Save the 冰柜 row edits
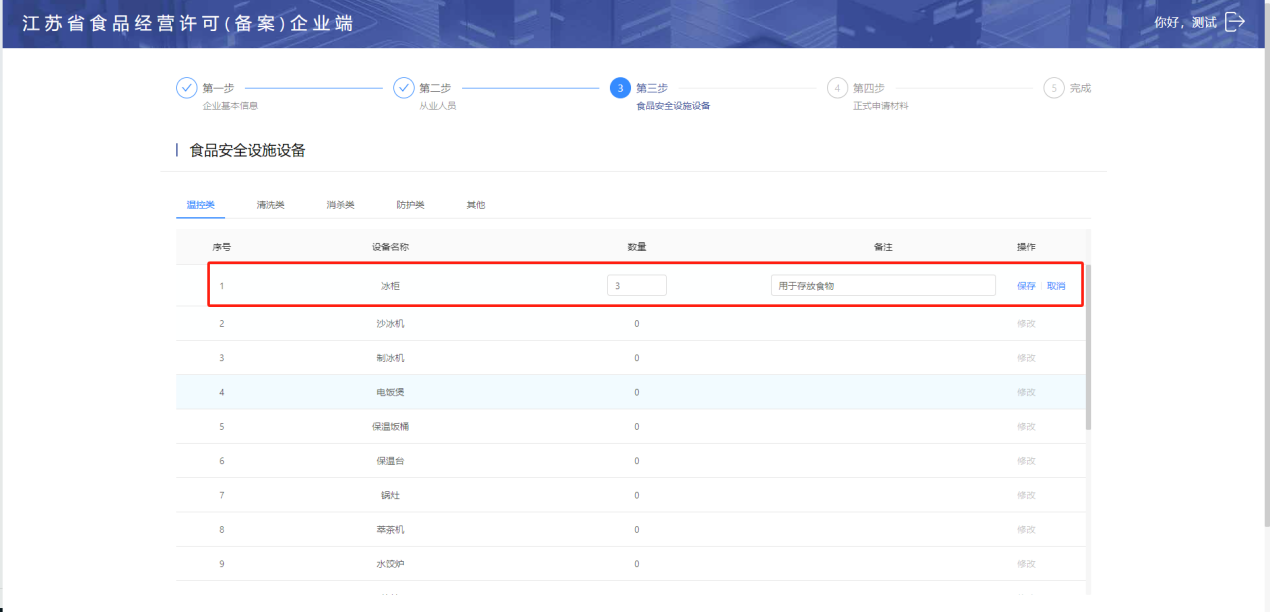This screenshot has height=612, width=1270. [x=1026, y=286]
